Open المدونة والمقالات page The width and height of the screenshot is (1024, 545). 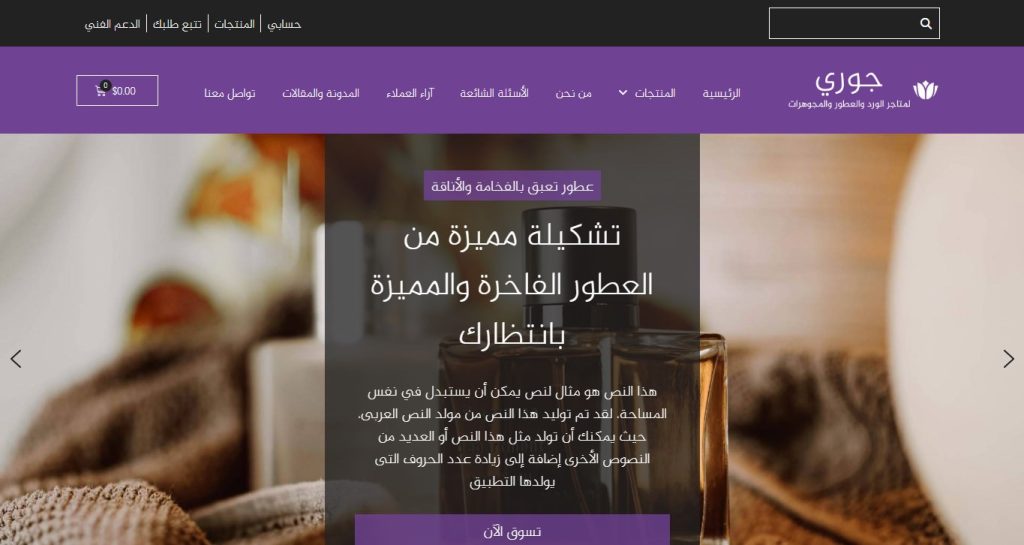point(321,93)
